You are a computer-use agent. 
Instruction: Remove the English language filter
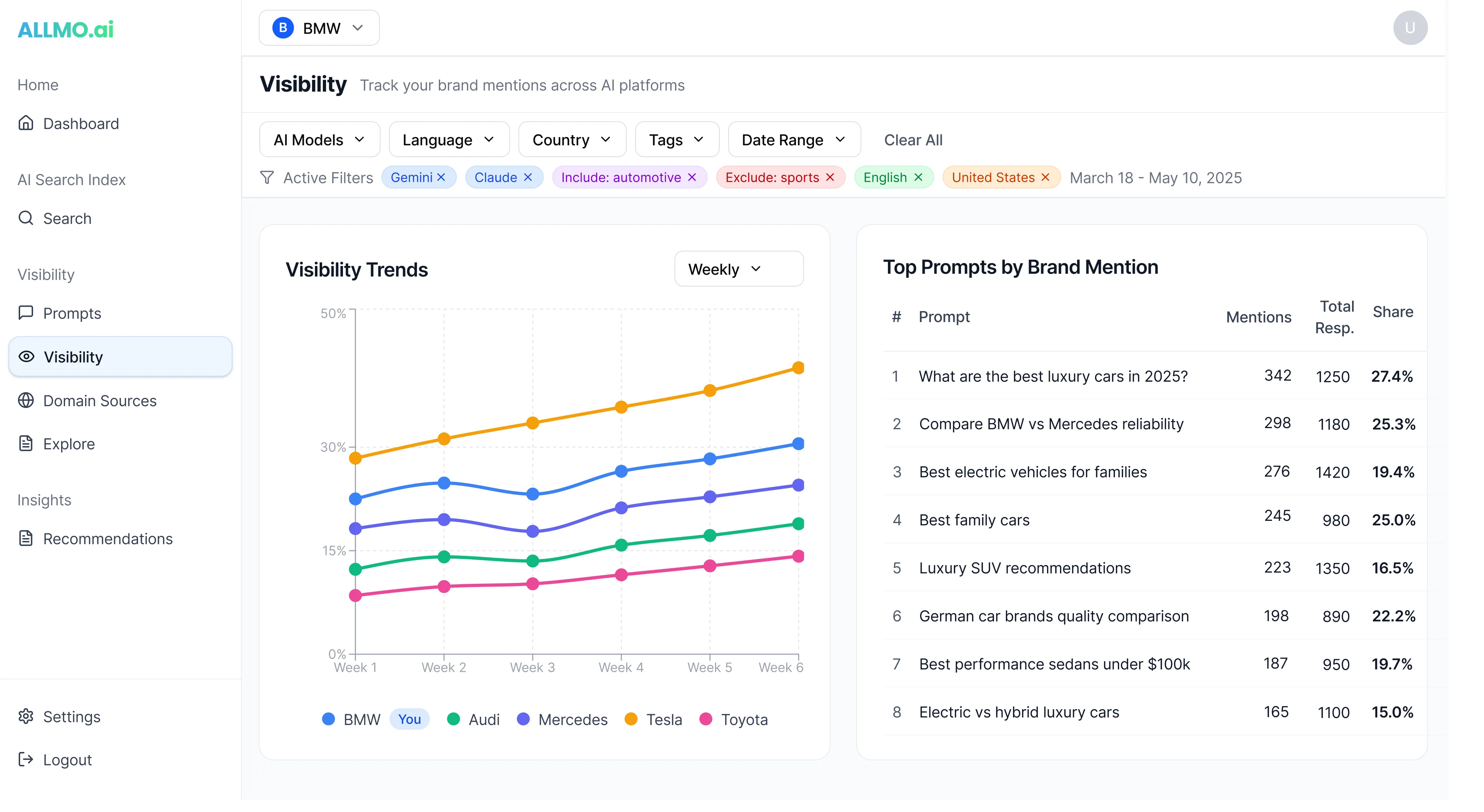(x=918, y=177)
